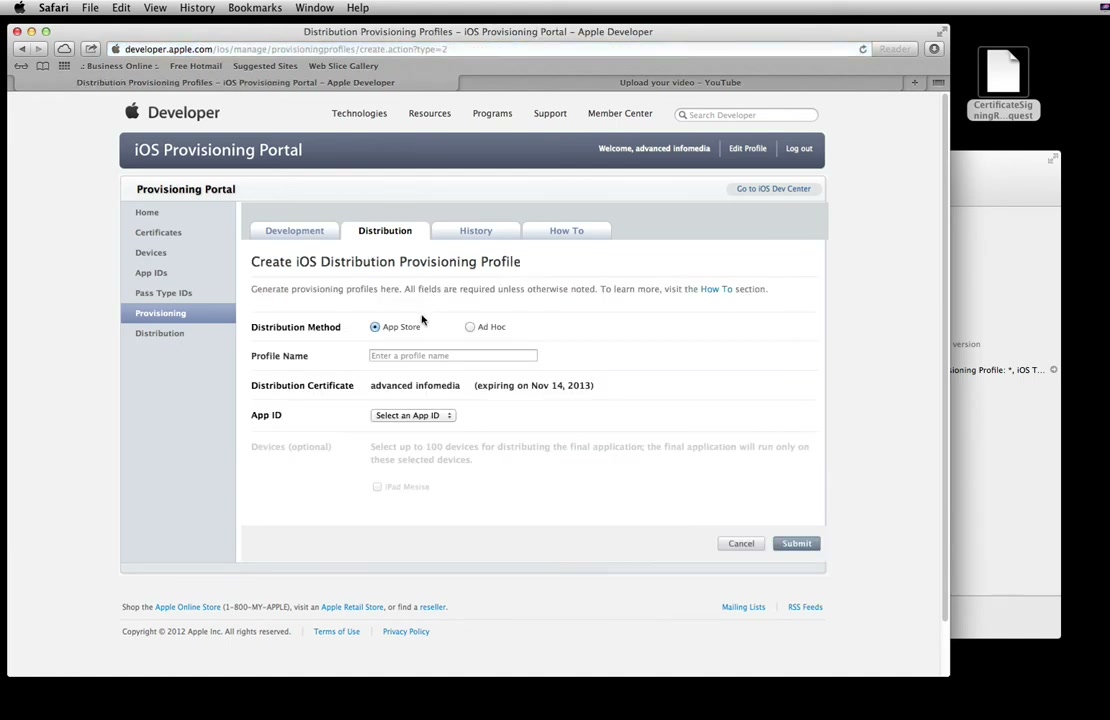1110x720 pixels.
Task: Open Member Center in Developer nav
Action: click(620, 113)
